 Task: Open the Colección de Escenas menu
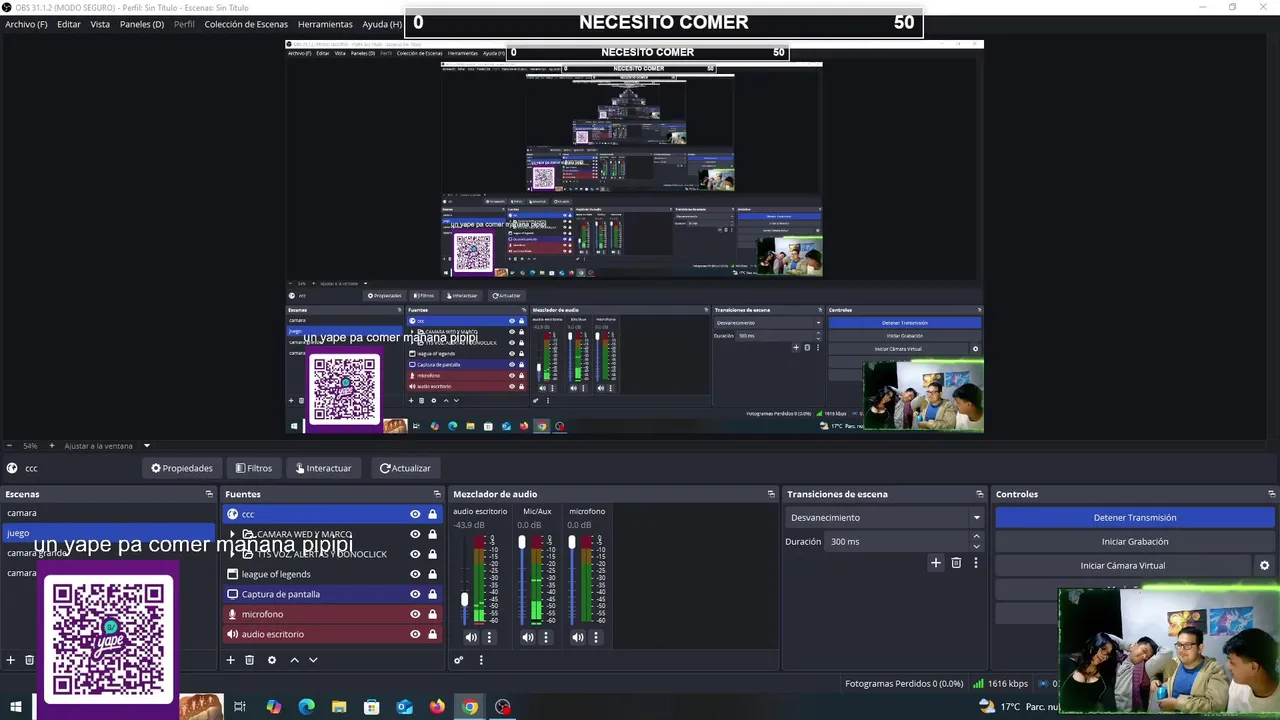pyautogui.click(x=246, y=24)
